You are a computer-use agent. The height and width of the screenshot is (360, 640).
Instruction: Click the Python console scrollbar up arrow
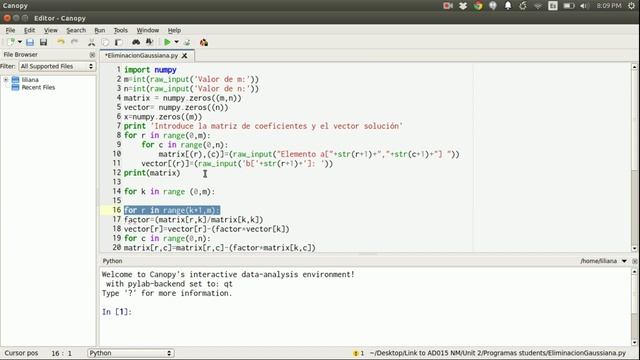click(x=634, y=271)
